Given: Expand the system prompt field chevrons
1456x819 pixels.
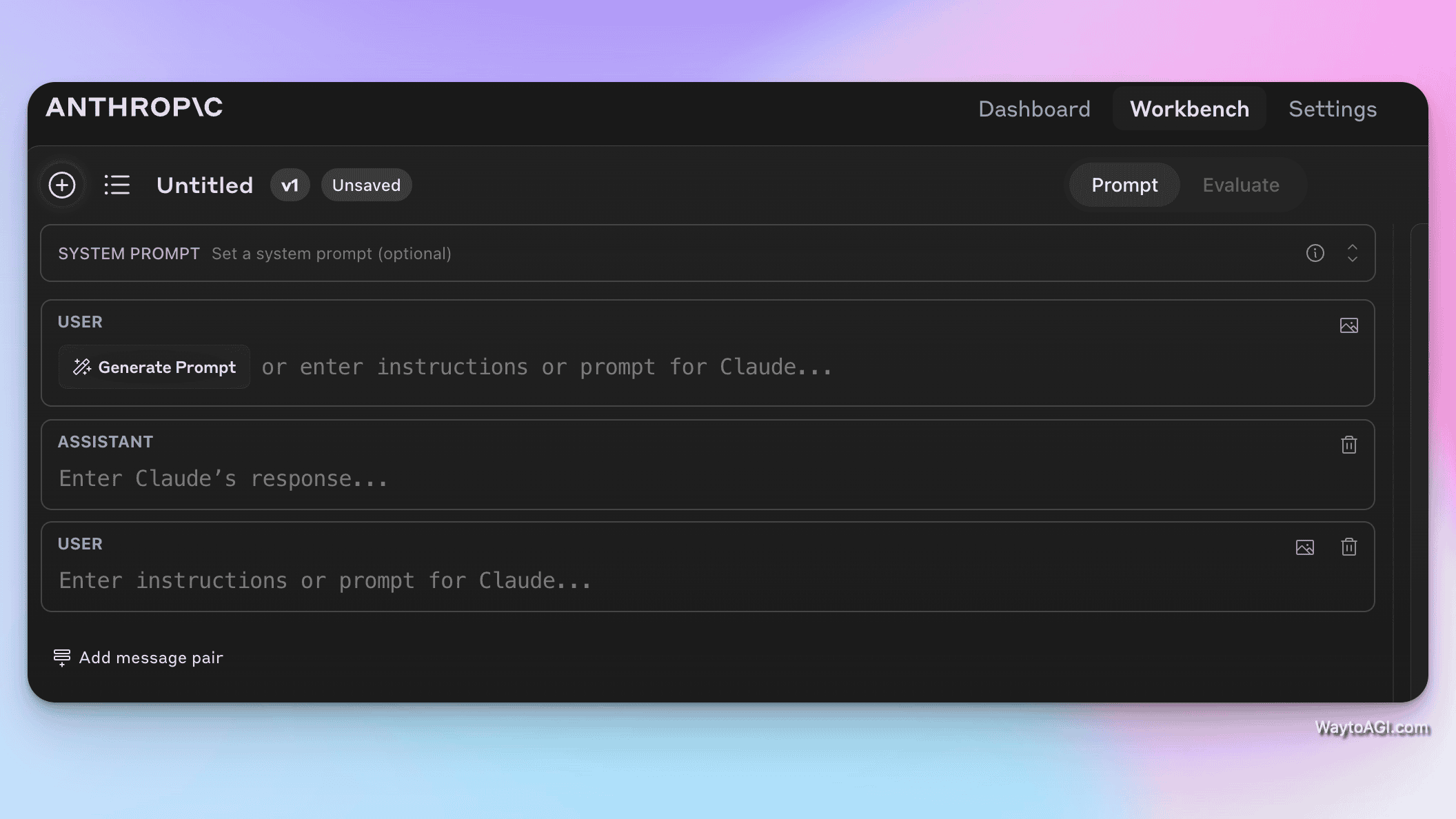Looking at the screenshot, I should click(x=1352, y=253).
